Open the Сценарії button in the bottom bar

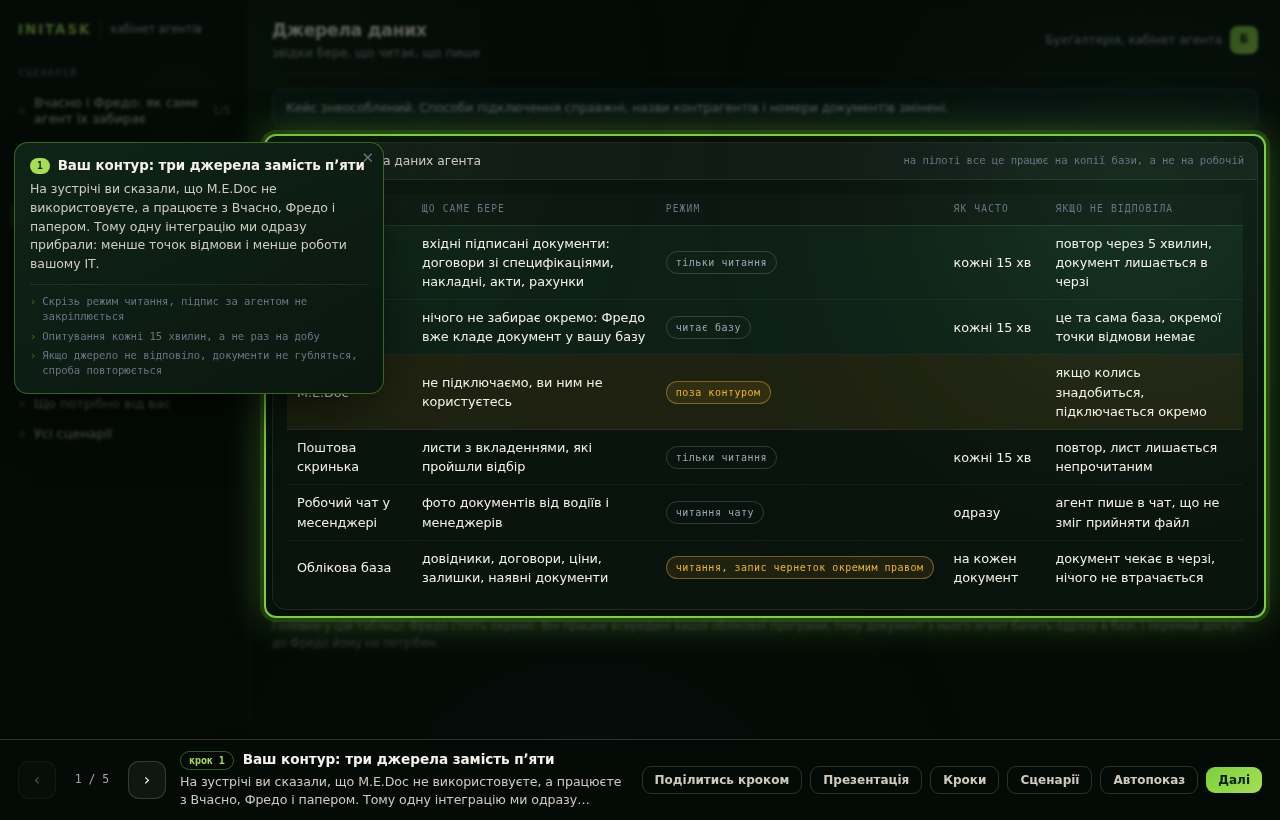(x=1050, y=780)
